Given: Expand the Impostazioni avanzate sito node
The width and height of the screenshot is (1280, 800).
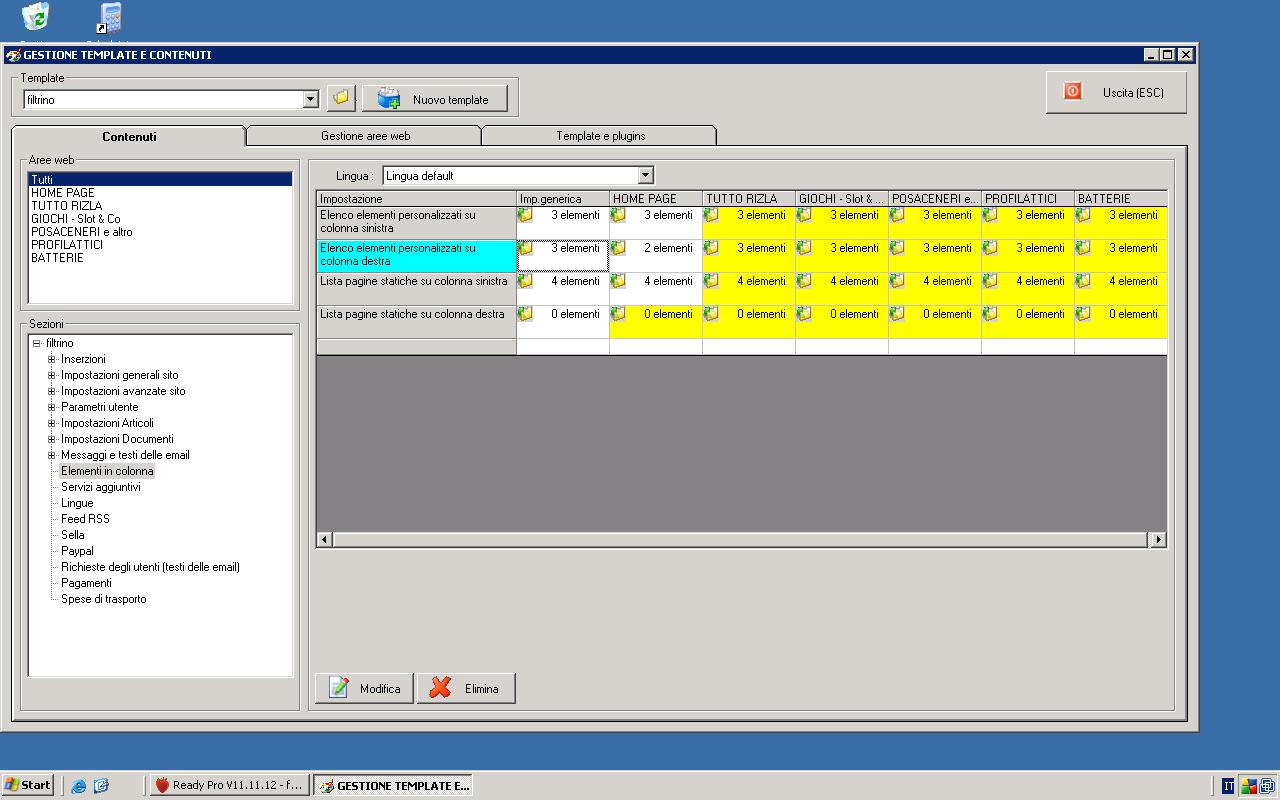Looking at the screenshot, I should (52, 391).
